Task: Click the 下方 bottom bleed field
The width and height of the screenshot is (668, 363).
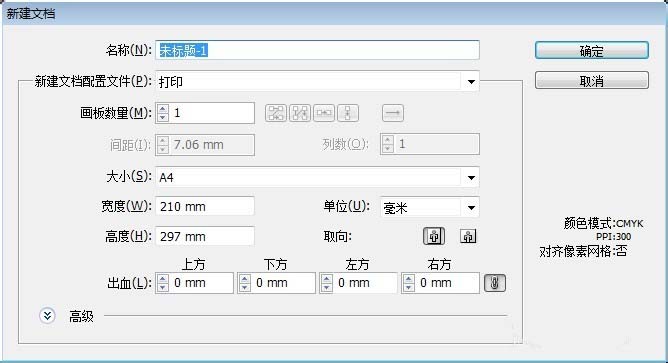Action: pyautogui.click(x=283, y=283)
